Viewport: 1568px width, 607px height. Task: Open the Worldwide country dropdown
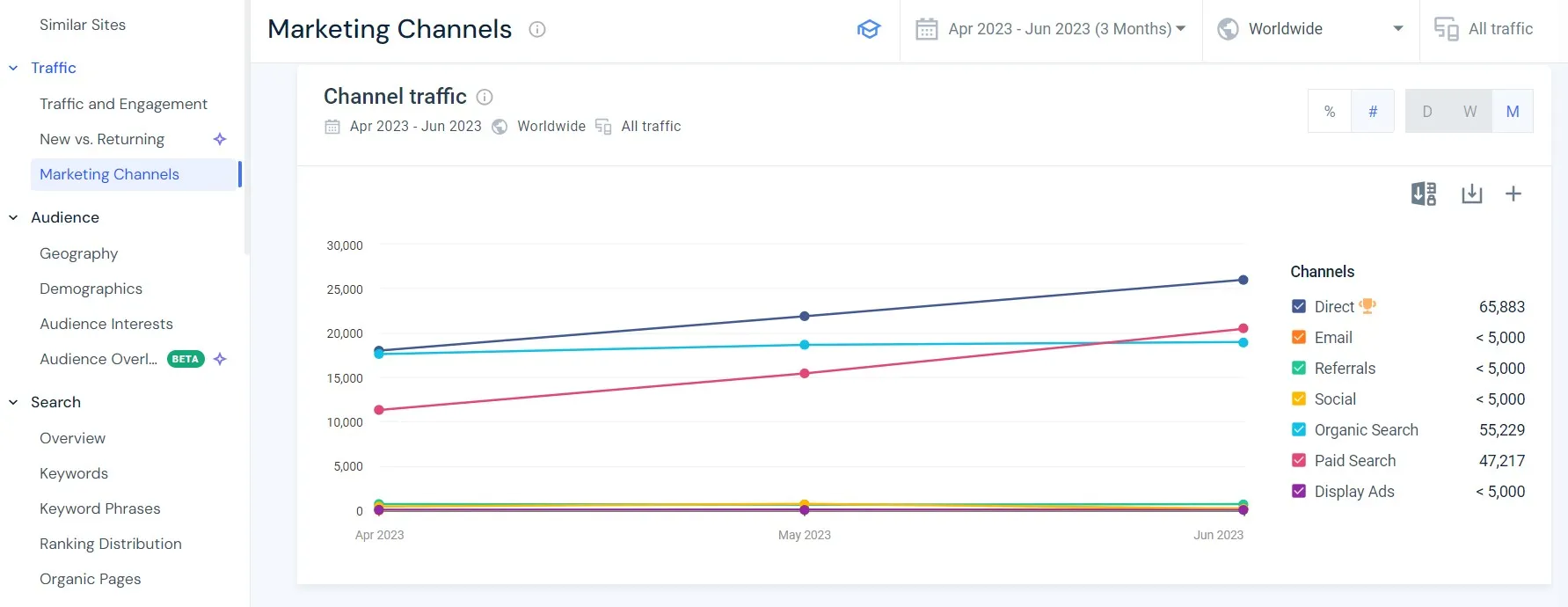1309,29
